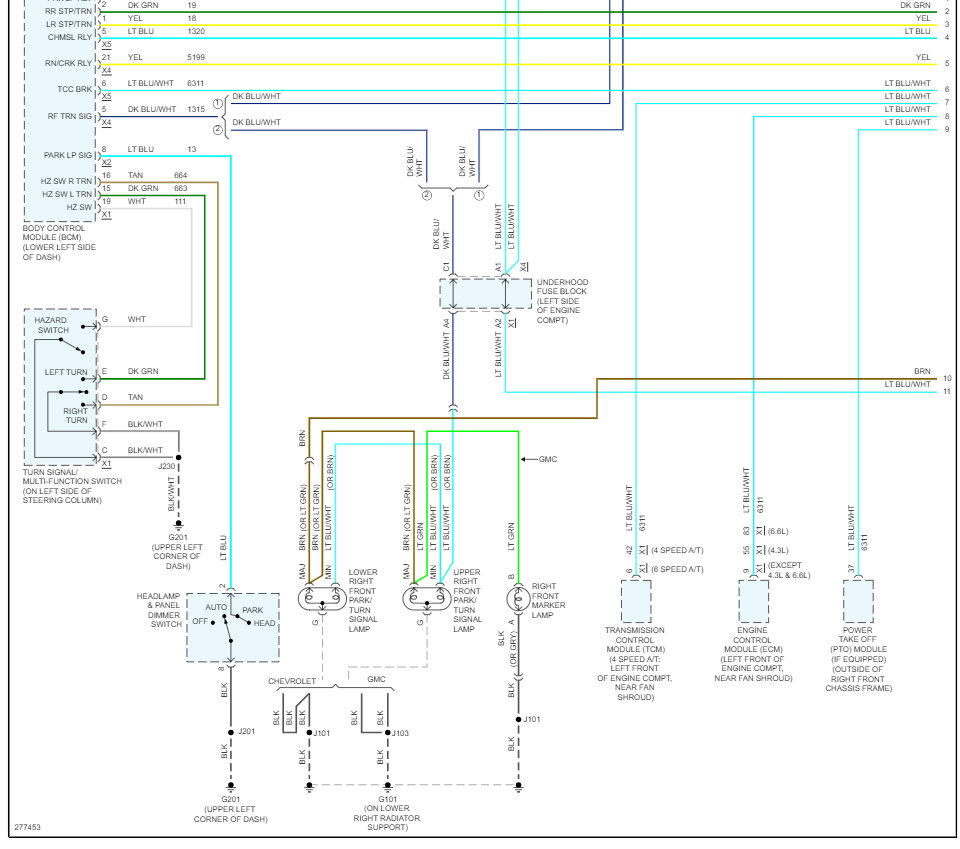Click the G101 ground symbol above its label
The width and height of the screenshot is (960, 849).
coord(388,787)
